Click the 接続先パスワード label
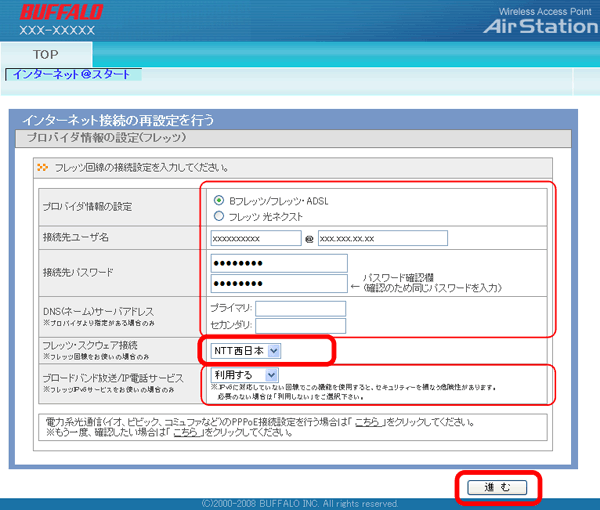Image resolution: width=600 pixels, height=510 pixels. coord(78,272)
